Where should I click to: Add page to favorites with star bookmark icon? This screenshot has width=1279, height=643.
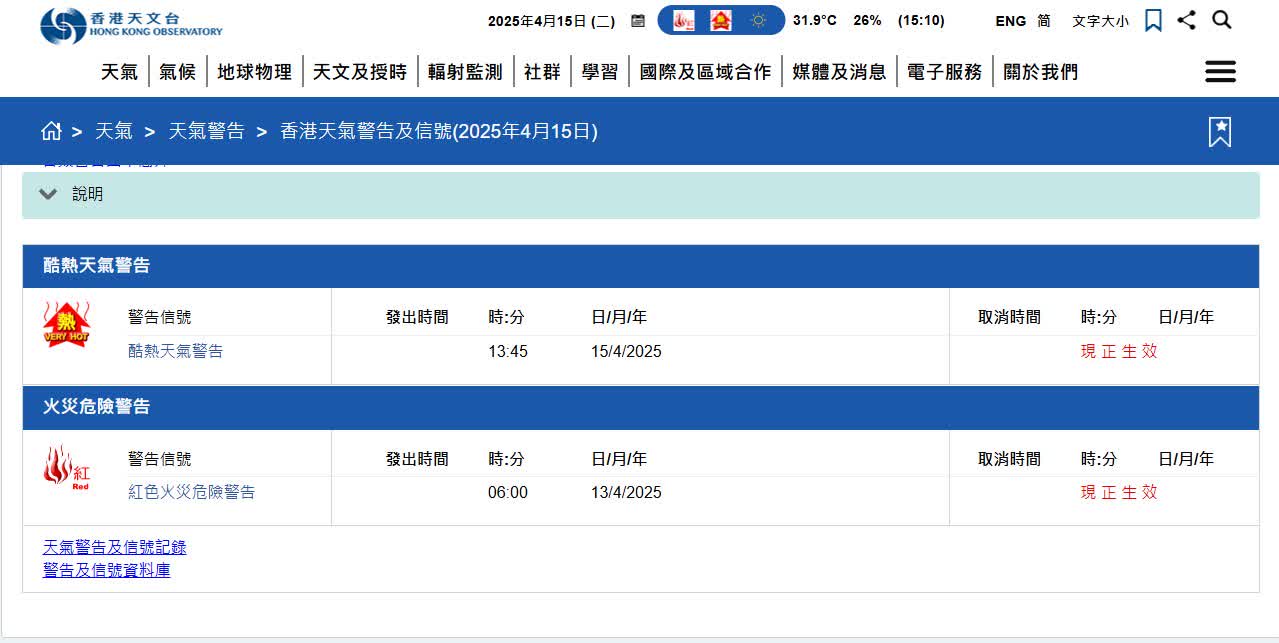click(1220, 131)
